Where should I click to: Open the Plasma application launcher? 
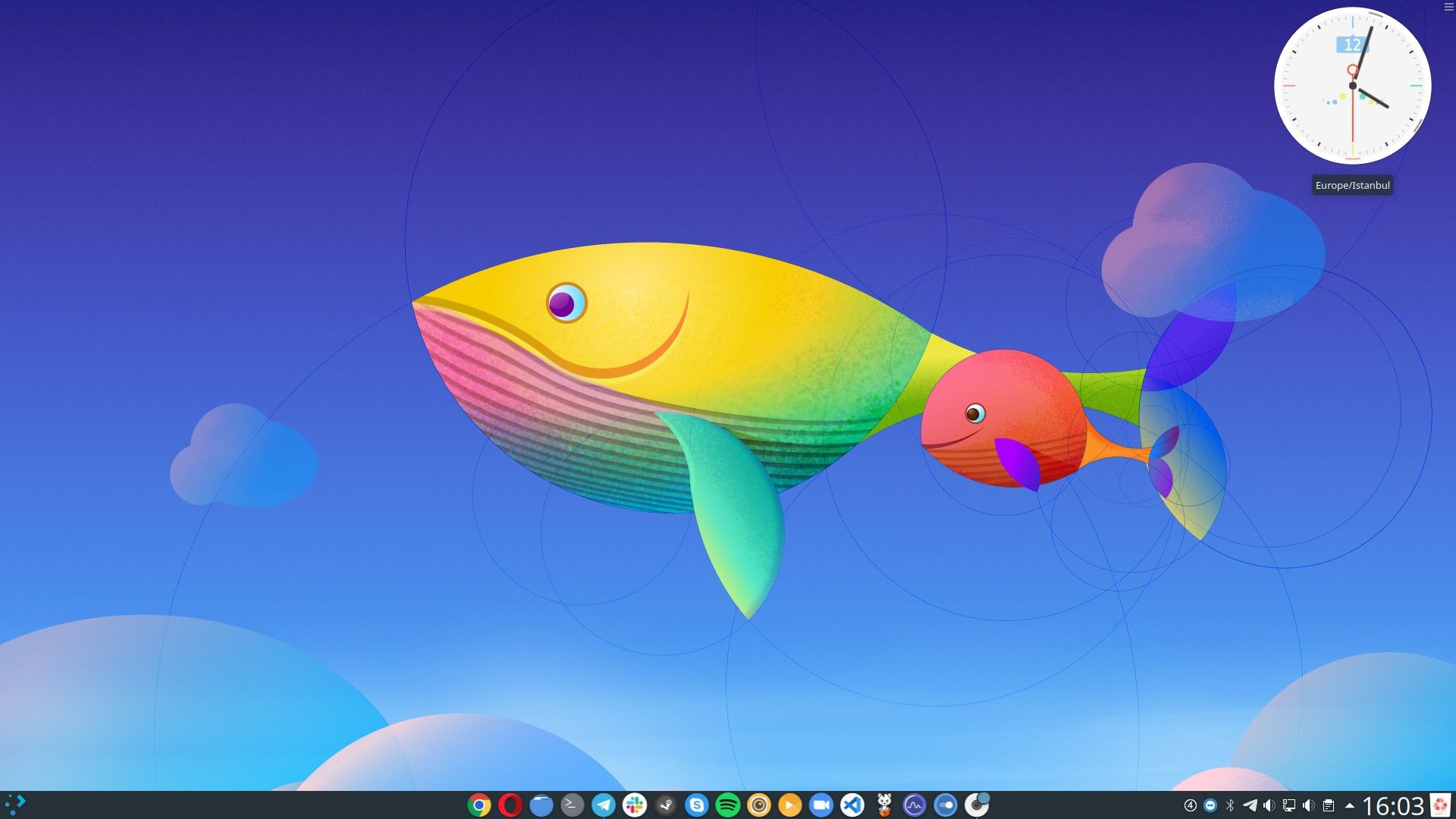[x=15, y=805]
